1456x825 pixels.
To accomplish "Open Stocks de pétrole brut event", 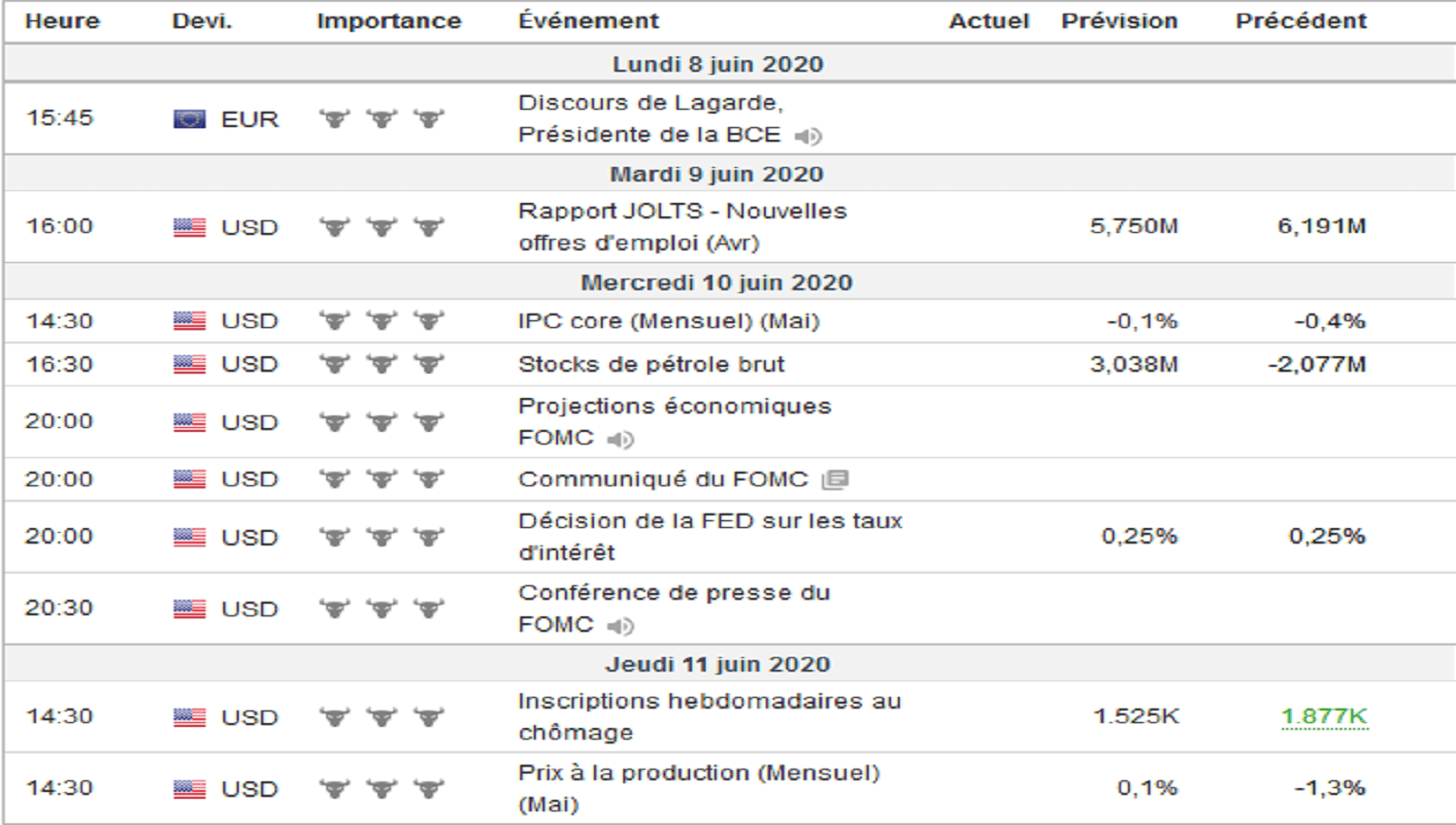I will coord(650,365).
